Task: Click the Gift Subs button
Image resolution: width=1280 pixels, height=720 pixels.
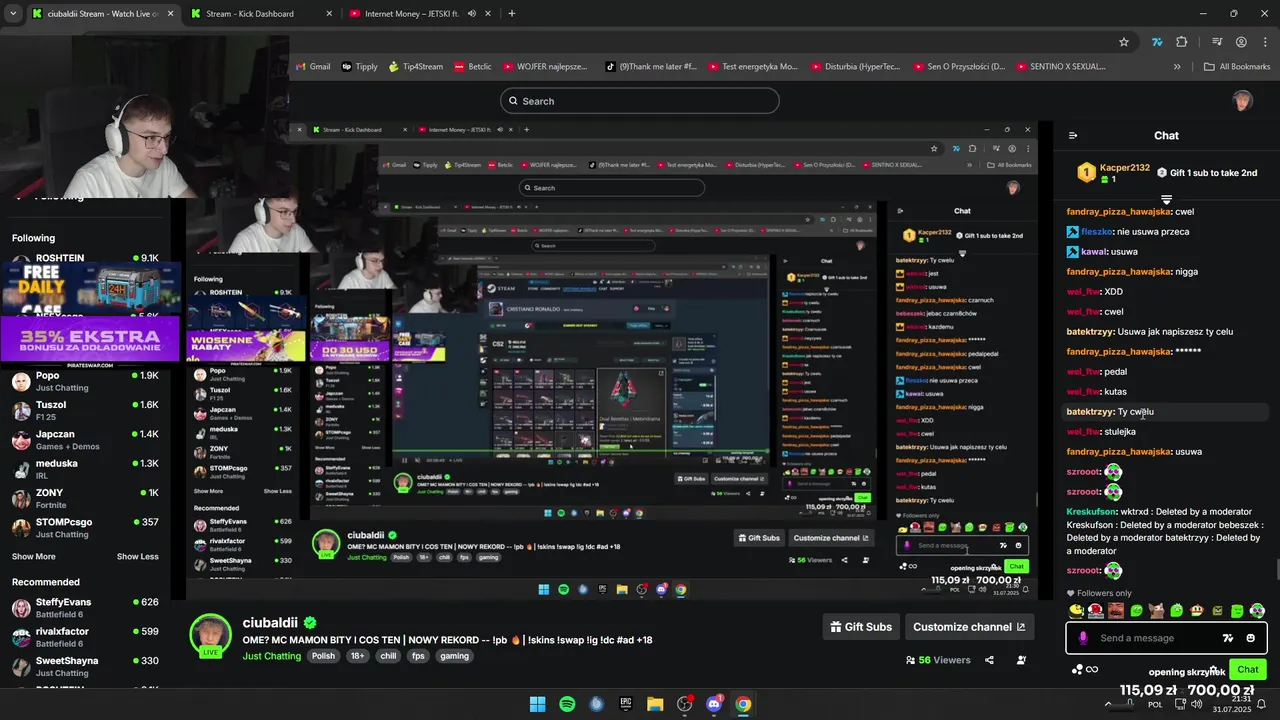Action: pyautogui.click(x=861, y=627)
